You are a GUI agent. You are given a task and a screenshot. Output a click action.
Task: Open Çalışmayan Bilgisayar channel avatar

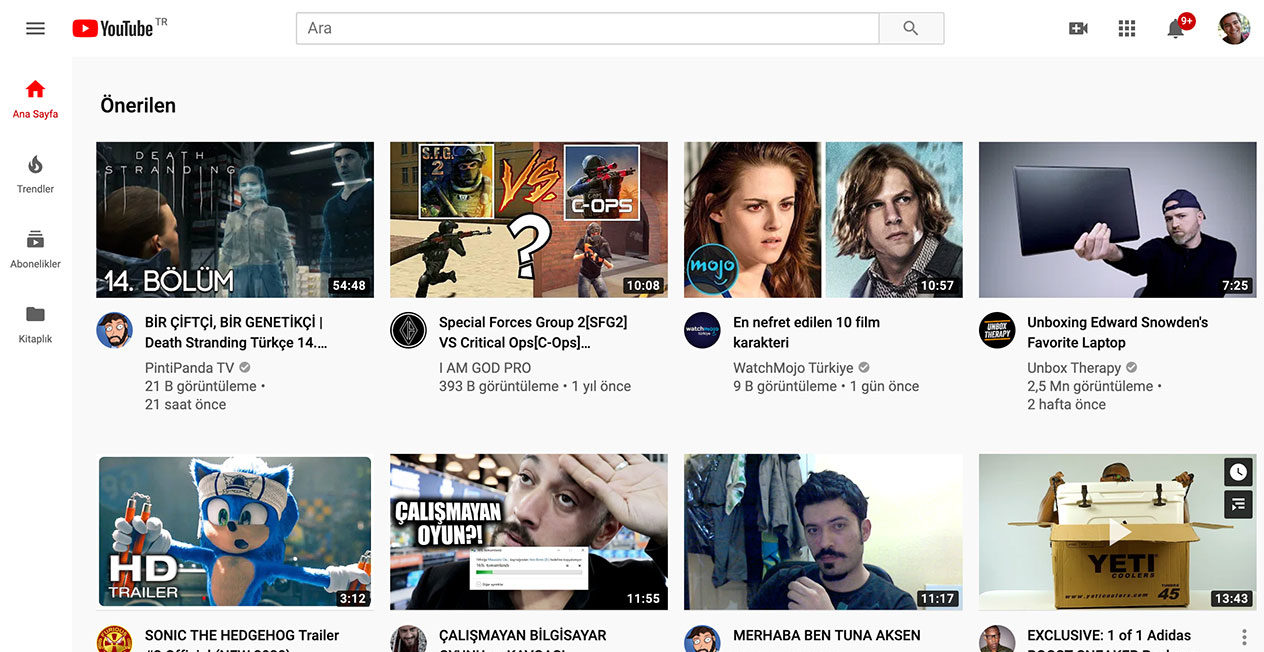(x=408, y=639)
